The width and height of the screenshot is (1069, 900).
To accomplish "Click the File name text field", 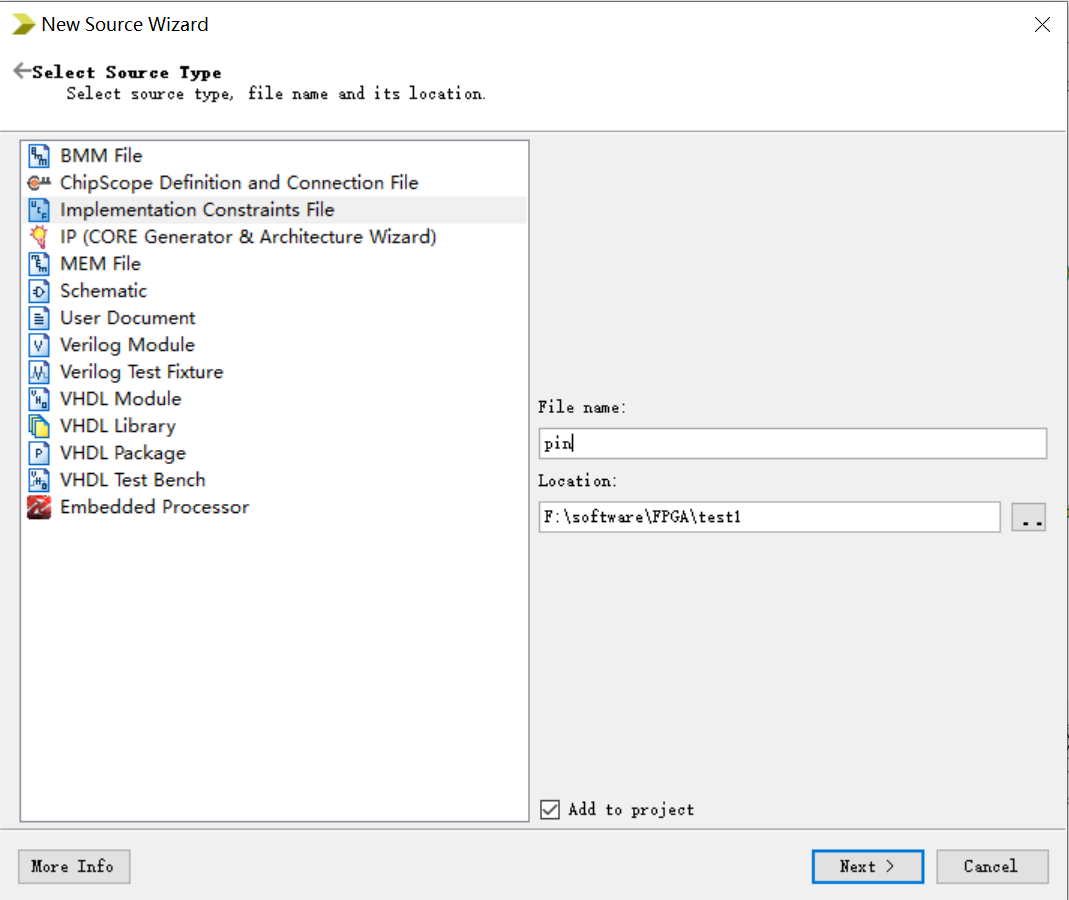I will point(792,443).
